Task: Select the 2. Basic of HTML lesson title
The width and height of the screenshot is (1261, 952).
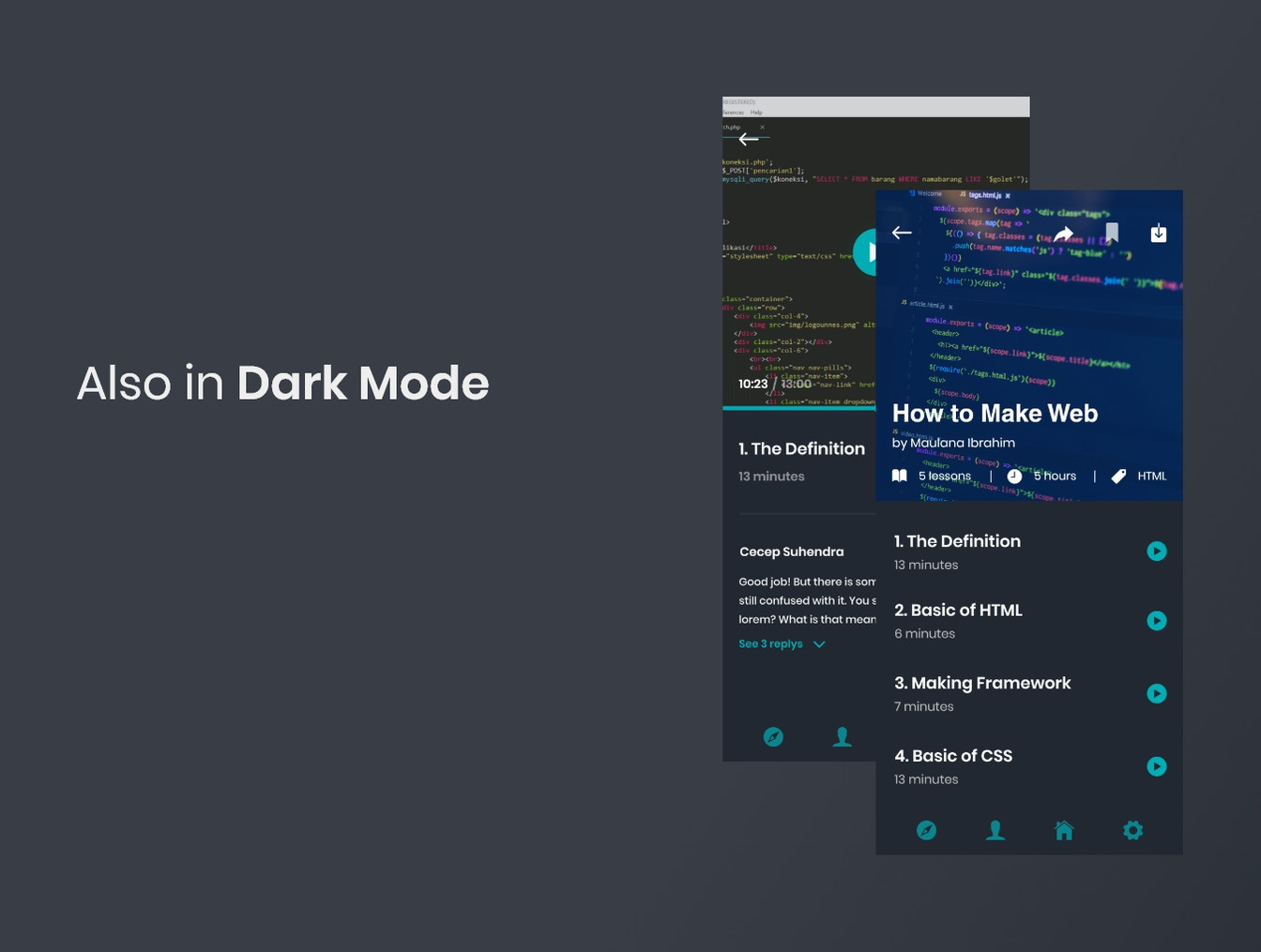Action: click(x=958, y=611)
